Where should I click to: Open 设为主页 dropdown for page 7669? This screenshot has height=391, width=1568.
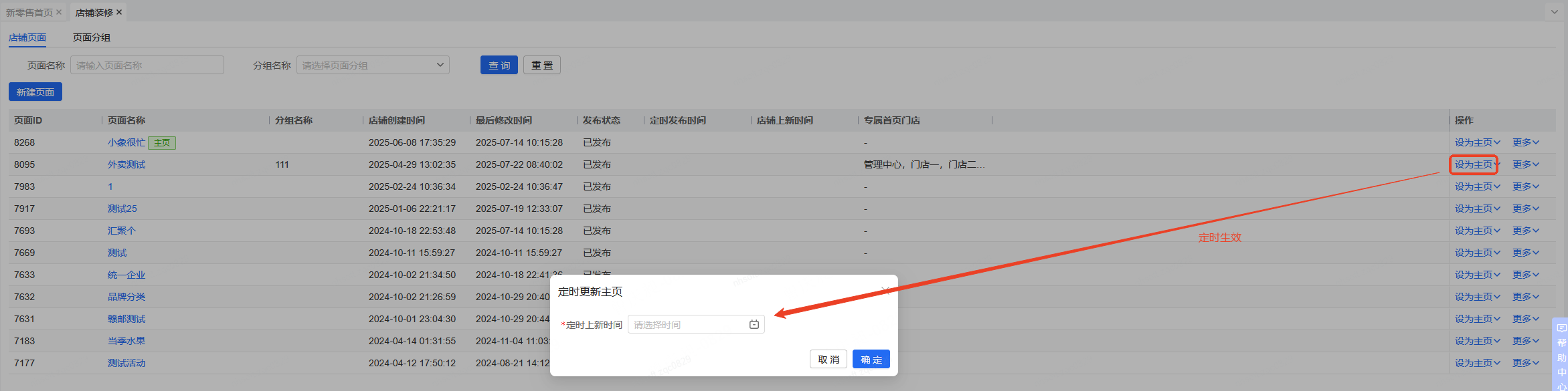click(1478, 253)
